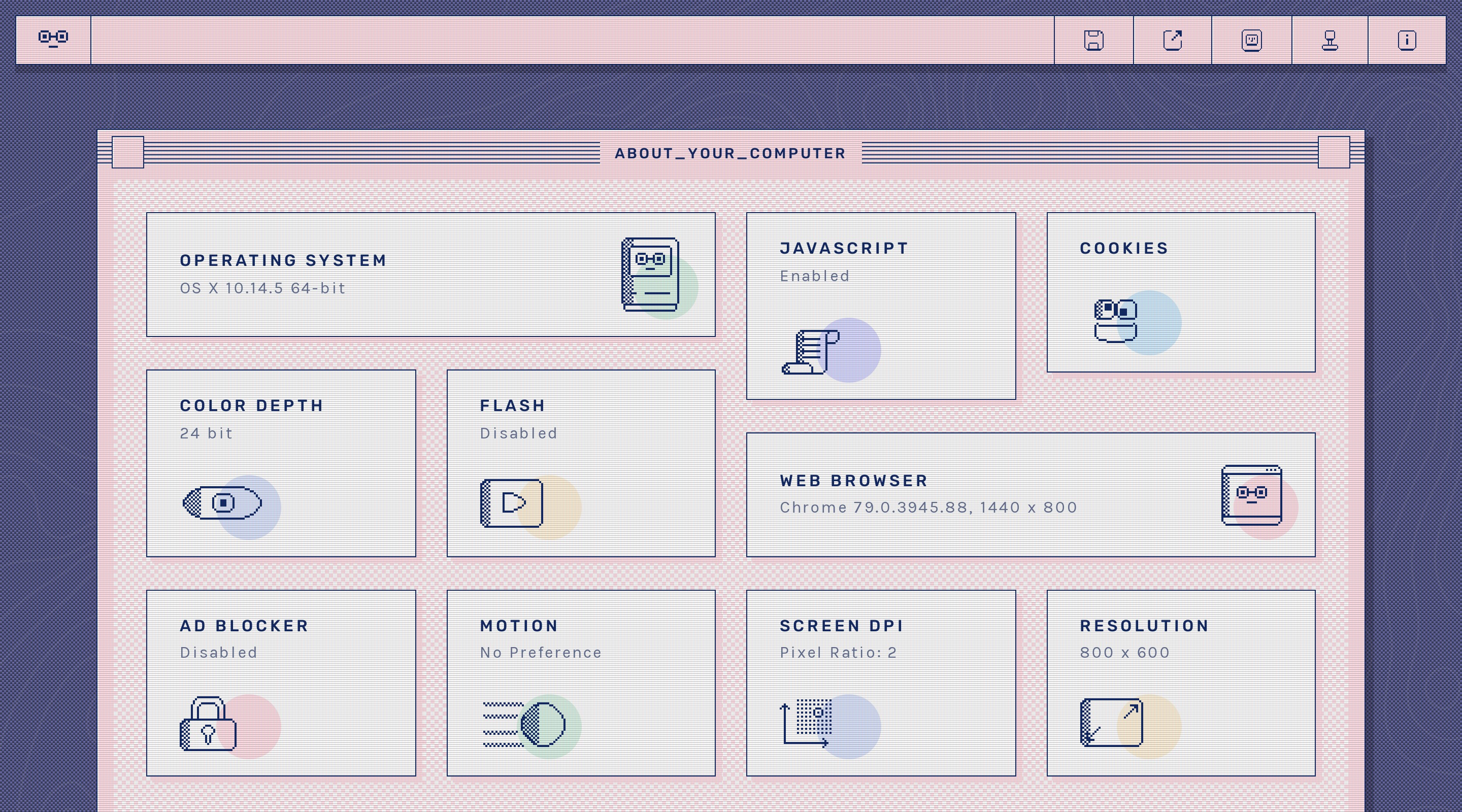
Task: Click the Web Browser window face icon
Action: click(1251, 495)
